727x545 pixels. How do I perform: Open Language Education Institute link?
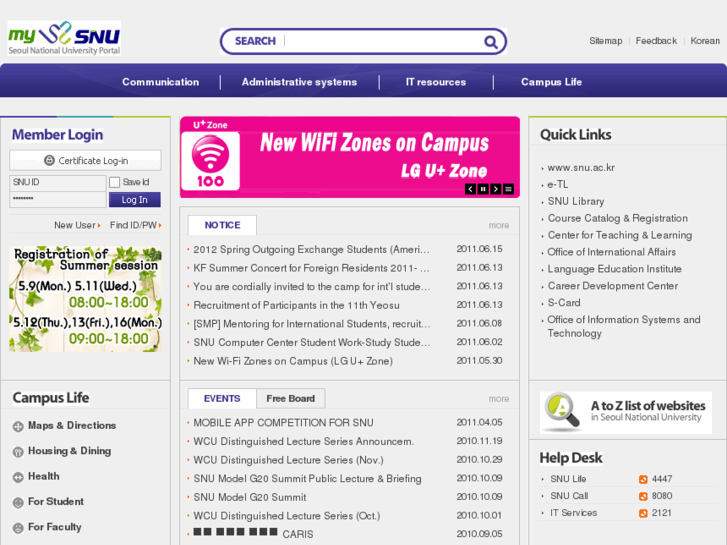coord(614,269)
